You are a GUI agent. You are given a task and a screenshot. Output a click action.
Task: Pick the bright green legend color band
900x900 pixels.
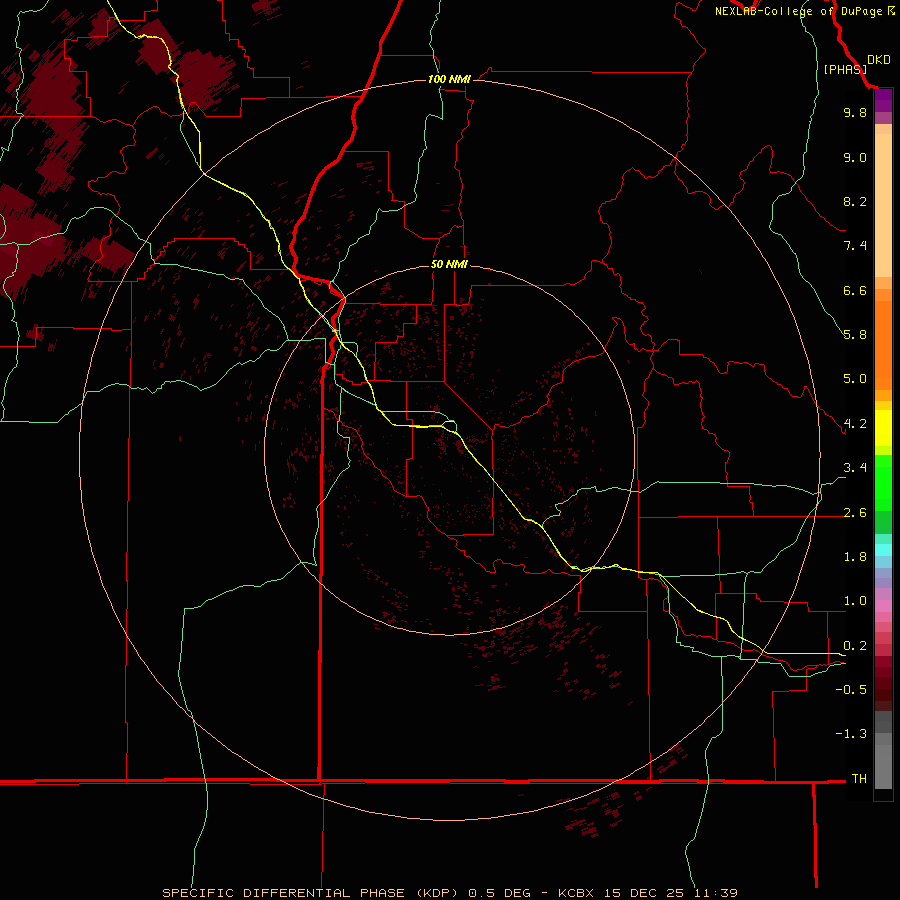click(883, 483)
